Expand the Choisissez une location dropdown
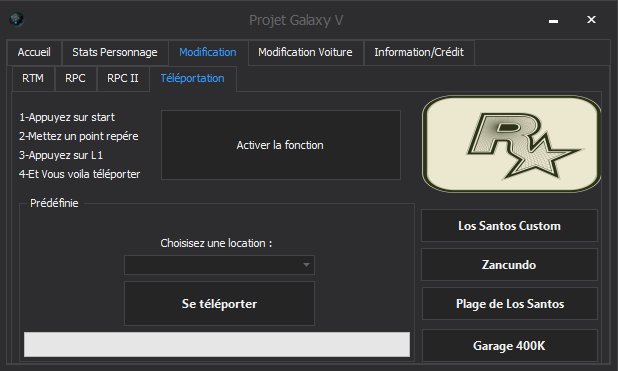618x371 pixels. 219,265
